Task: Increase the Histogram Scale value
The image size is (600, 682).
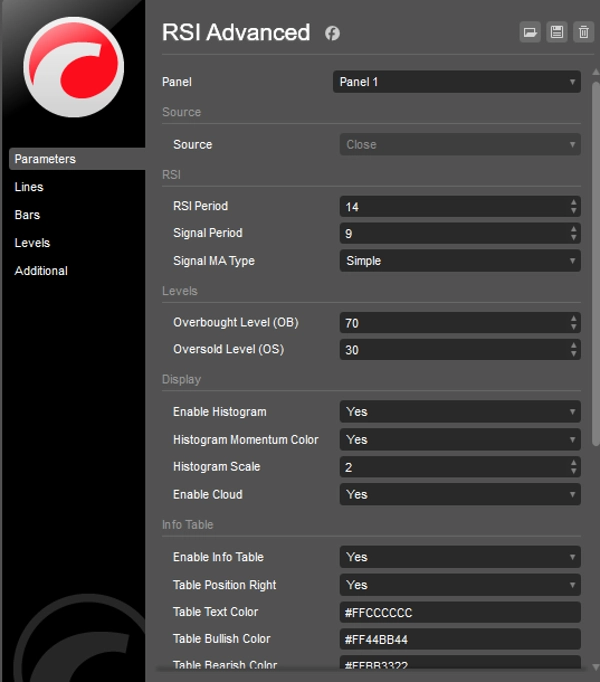Action: tap(573, 463)
